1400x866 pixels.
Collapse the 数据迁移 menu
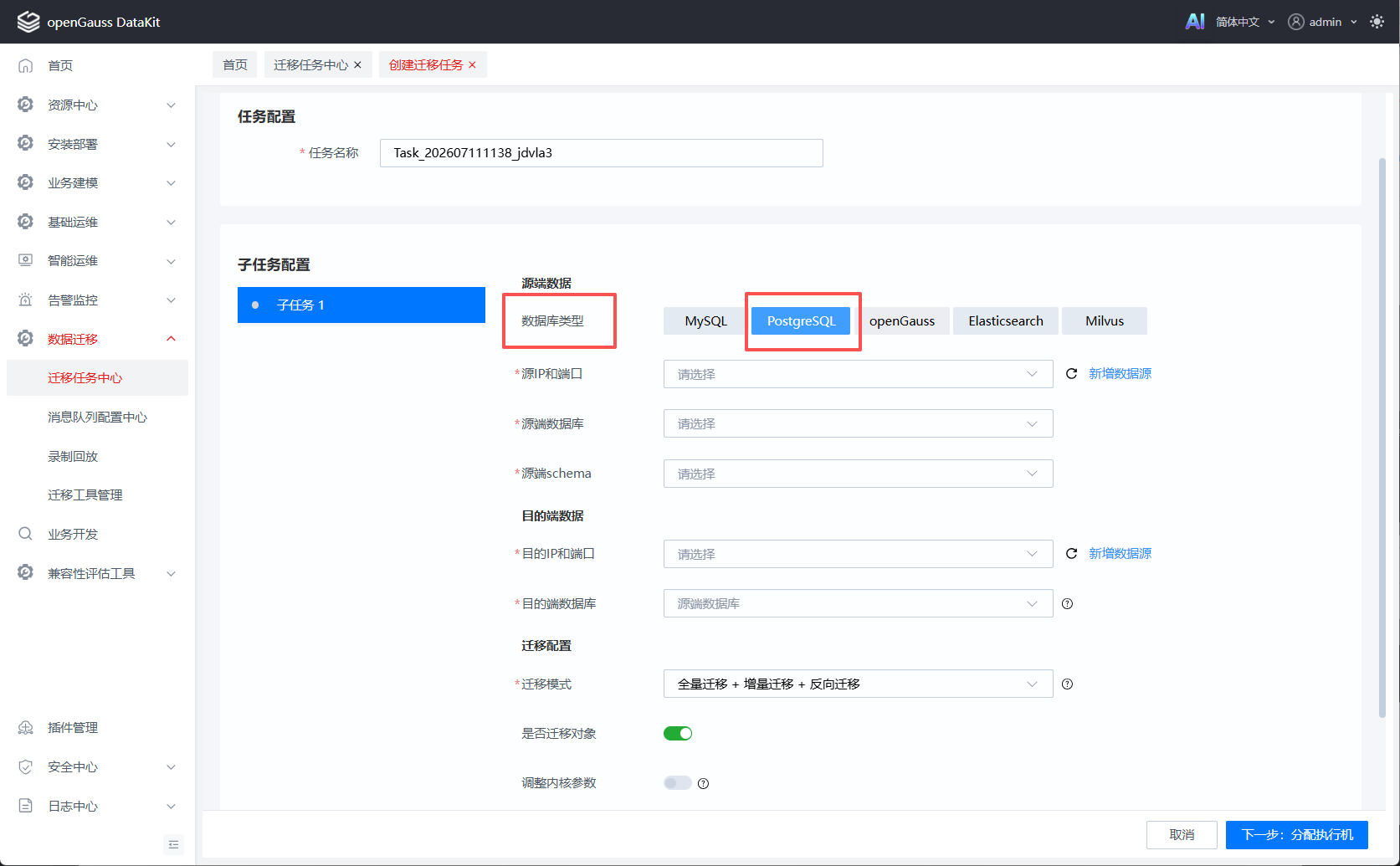(171, 339)
